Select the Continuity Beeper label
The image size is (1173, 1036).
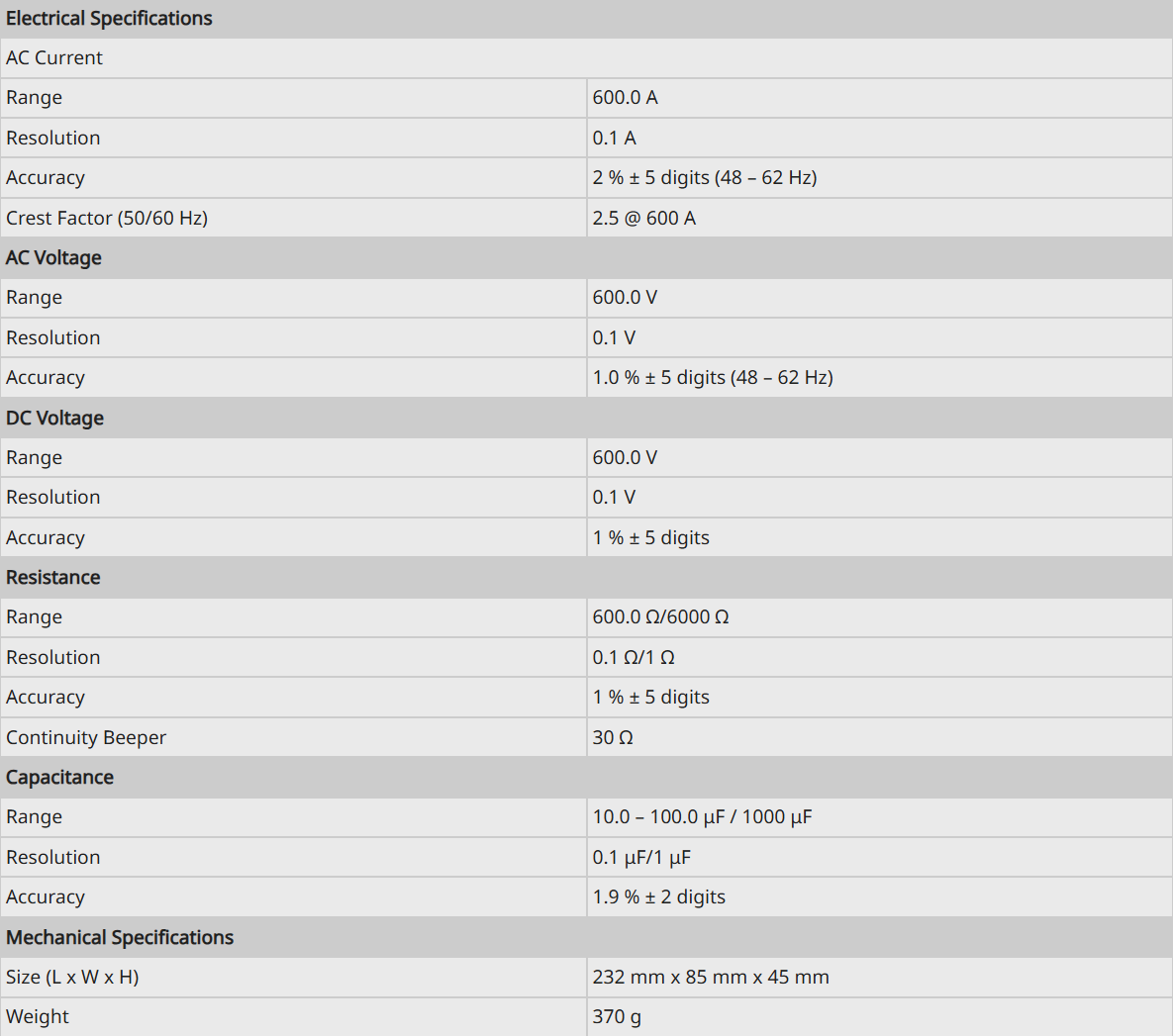[86, 737]
